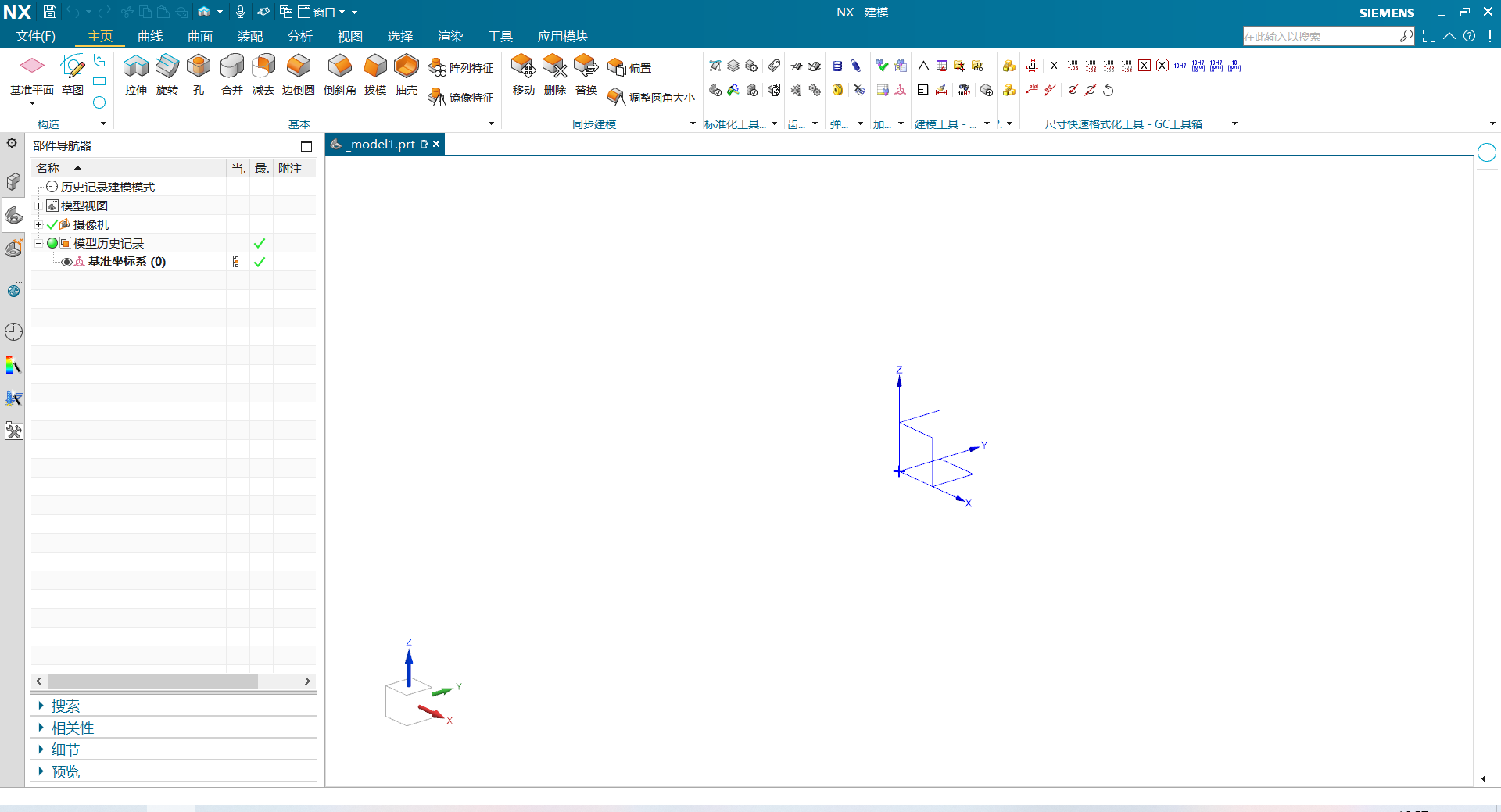Click the command search input field
This screenshot has height=812, width=1501.
tap(1320, 37)
